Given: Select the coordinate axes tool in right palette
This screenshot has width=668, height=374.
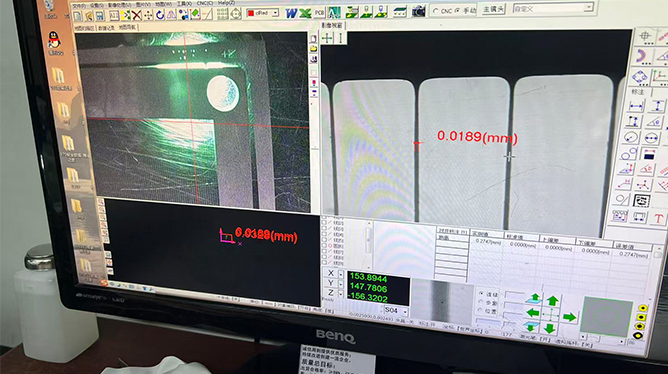Looking at the screenshot, I should click(x=659, y=76).
